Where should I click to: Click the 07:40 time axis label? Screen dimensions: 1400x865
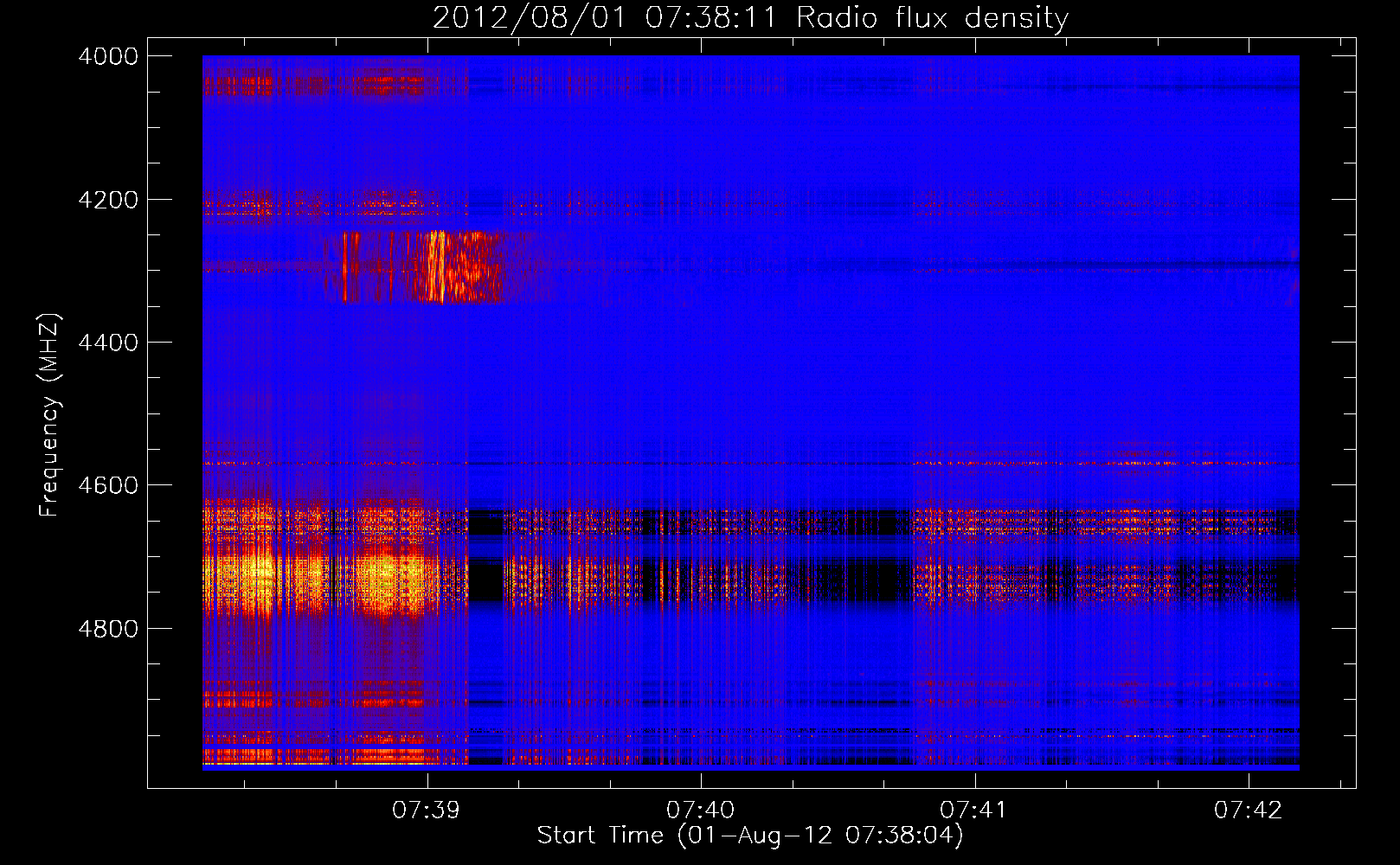[x=700, y=811]
